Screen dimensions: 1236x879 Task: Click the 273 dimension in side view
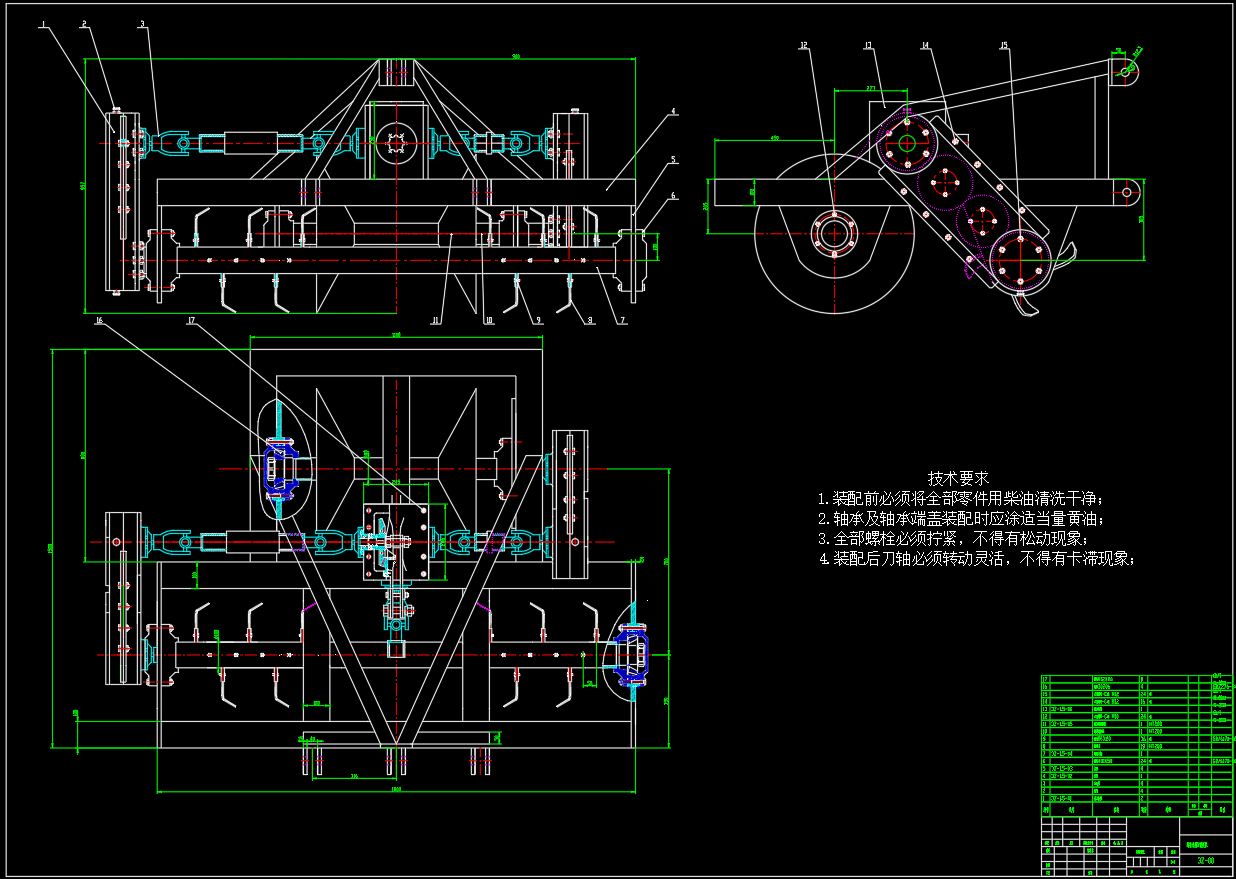(x=871, y=90)
